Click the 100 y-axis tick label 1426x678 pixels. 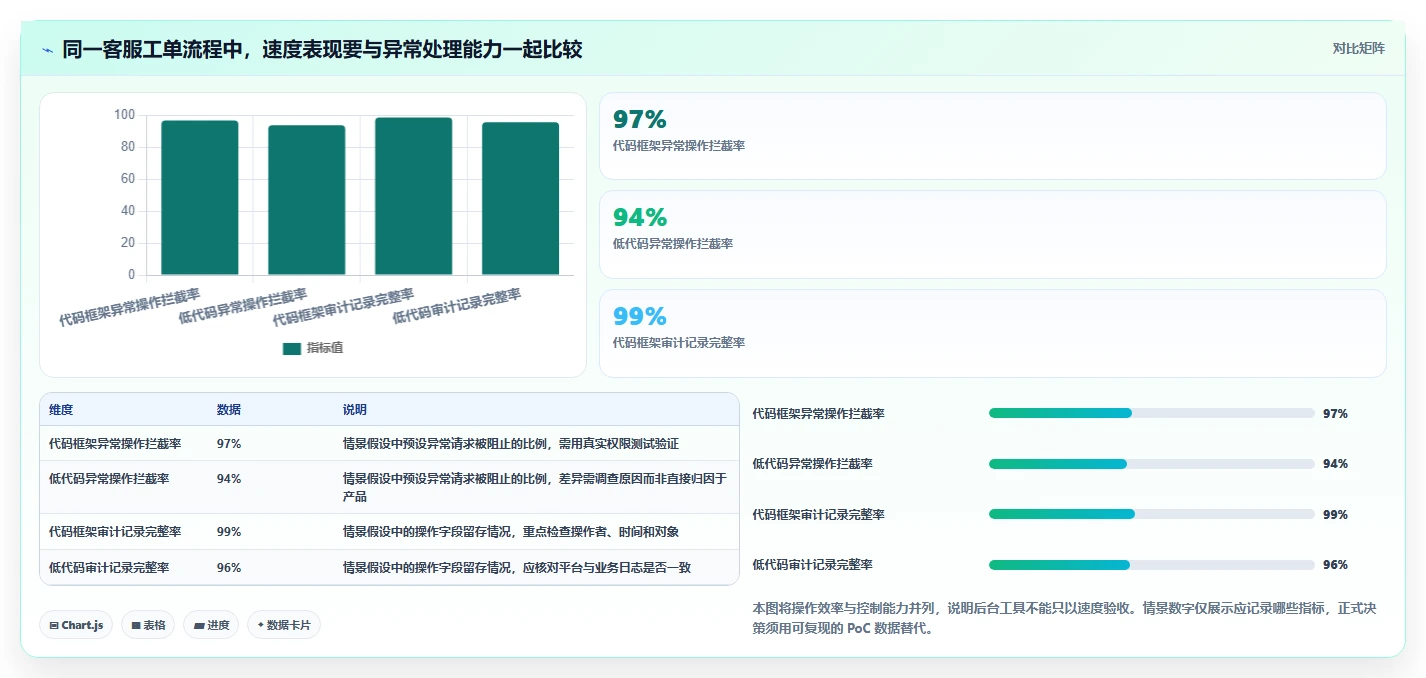tap(124, 115)
